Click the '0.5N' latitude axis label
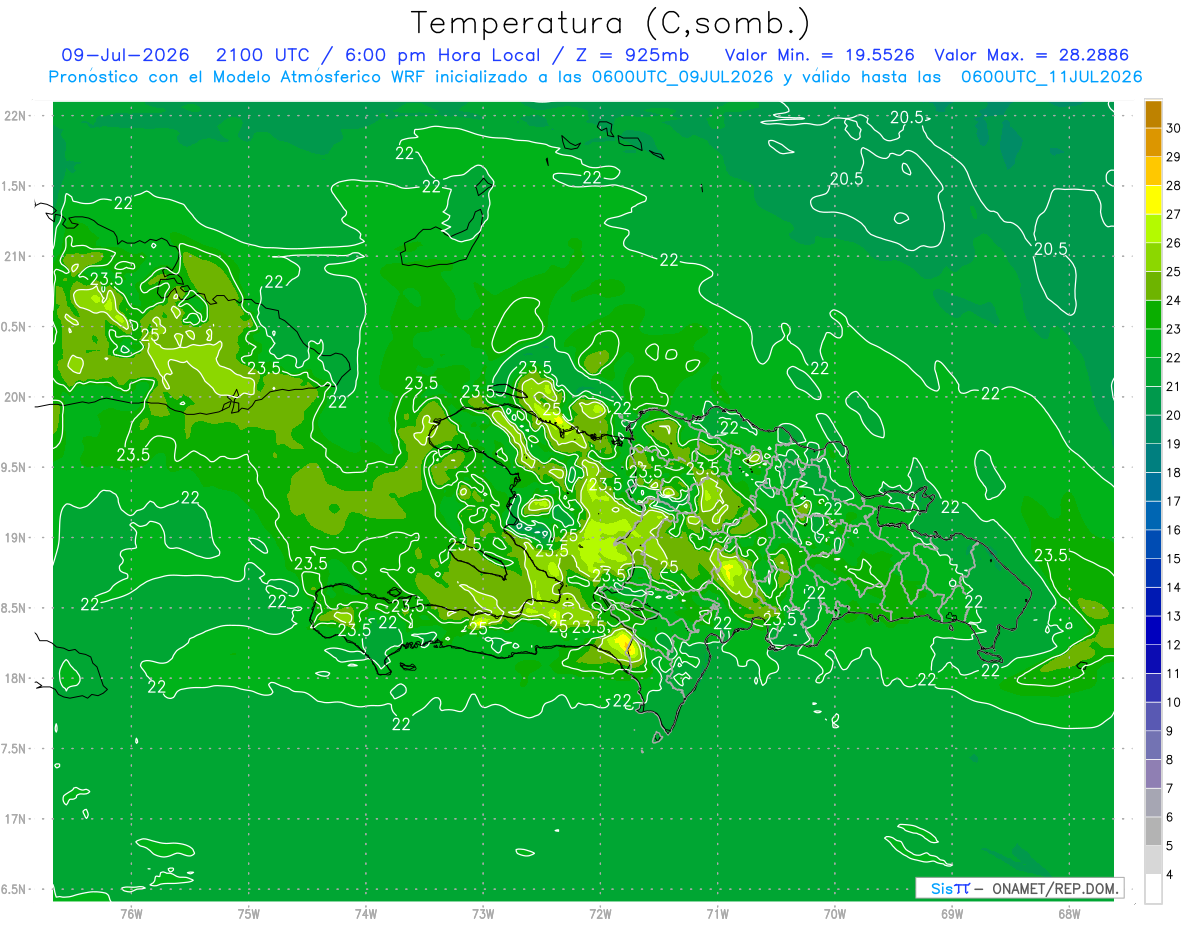Viewport: 1200px width, 927px height. [14, 327]
